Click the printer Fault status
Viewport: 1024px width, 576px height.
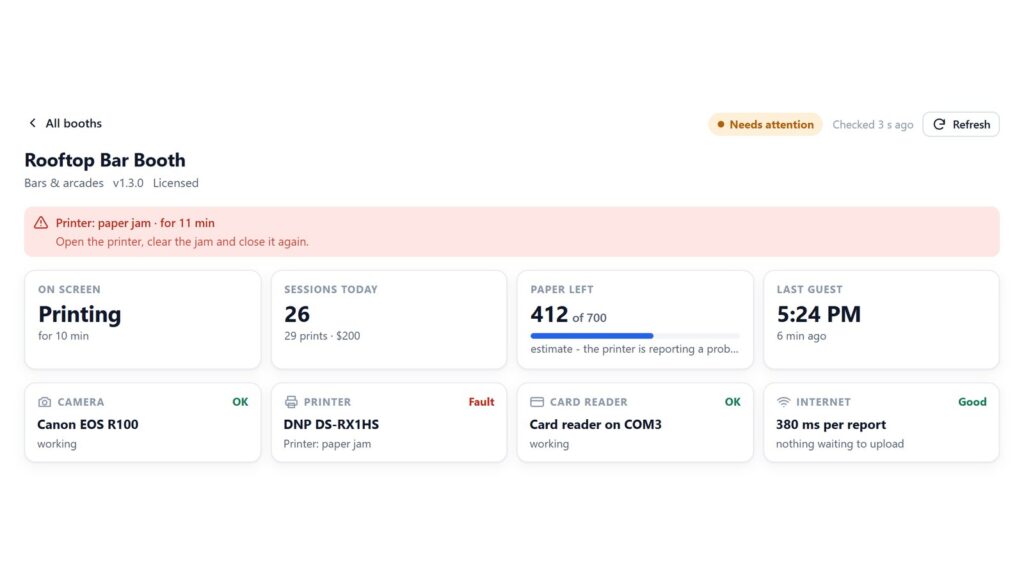pos(481,402)
